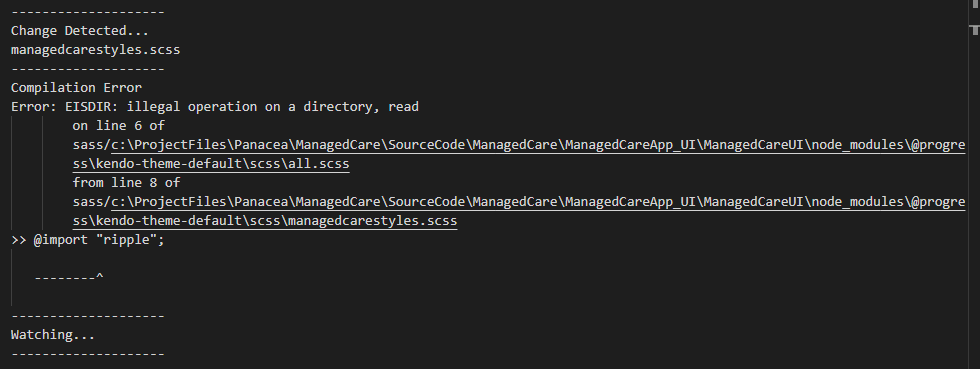The image size is (980, 369).
Task: Click the plain managedcarestyles.scss line under Change Detected
Action: tap(96, 49)
